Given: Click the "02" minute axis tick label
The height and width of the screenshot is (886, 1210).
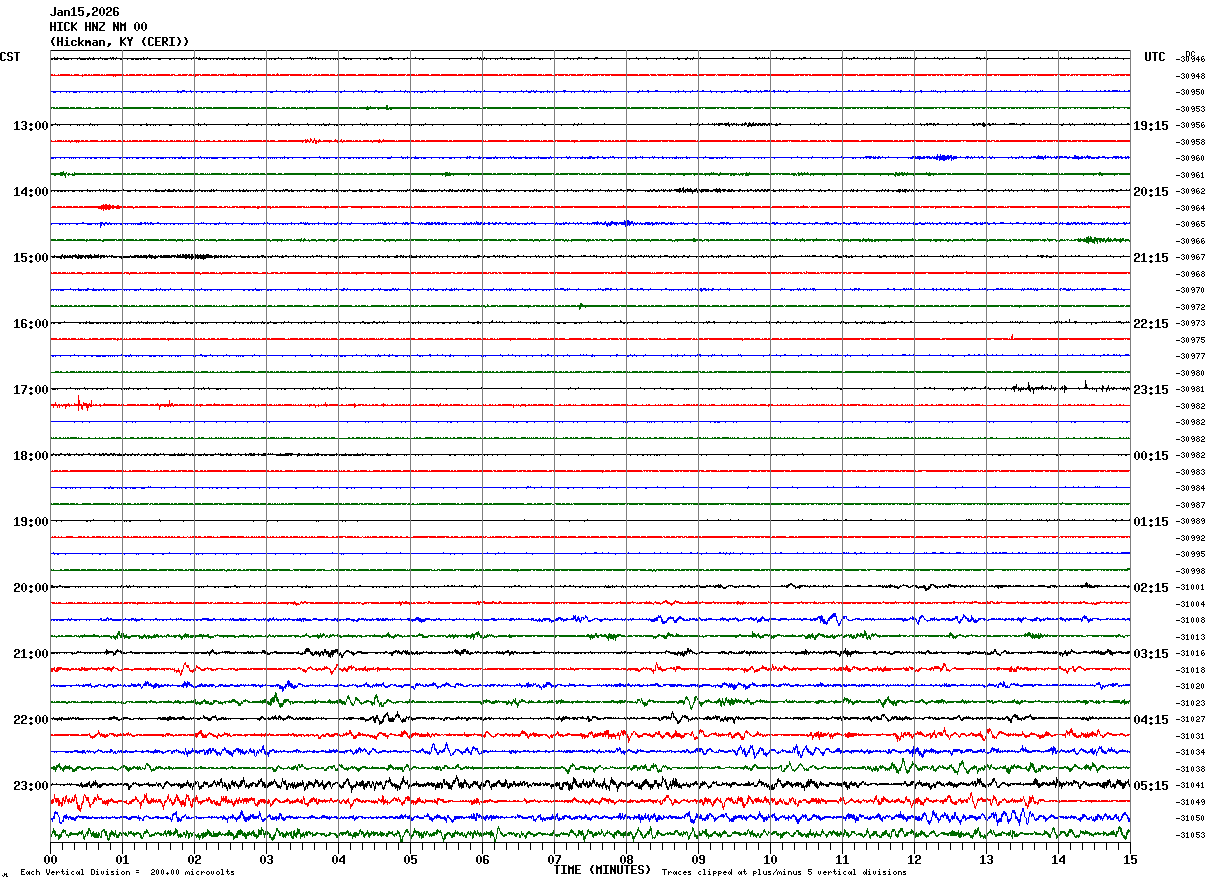Looking at the screenshot, I should pyautogui.click(x=194, y=859).
